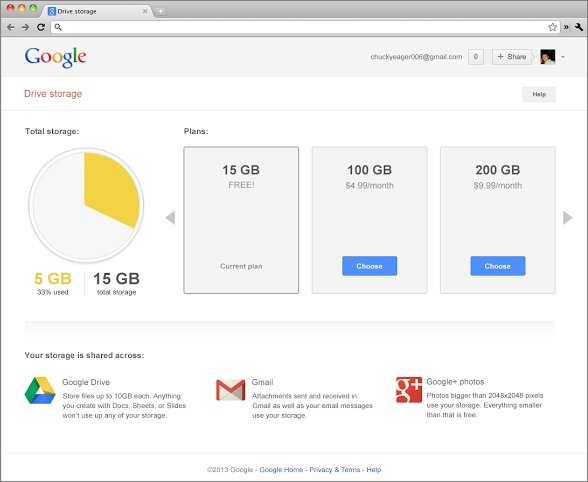This screenshot has width=588, height=482.
Task: Show next plans with right arrow
Action: pyautogui.click(x=567, y=218)
